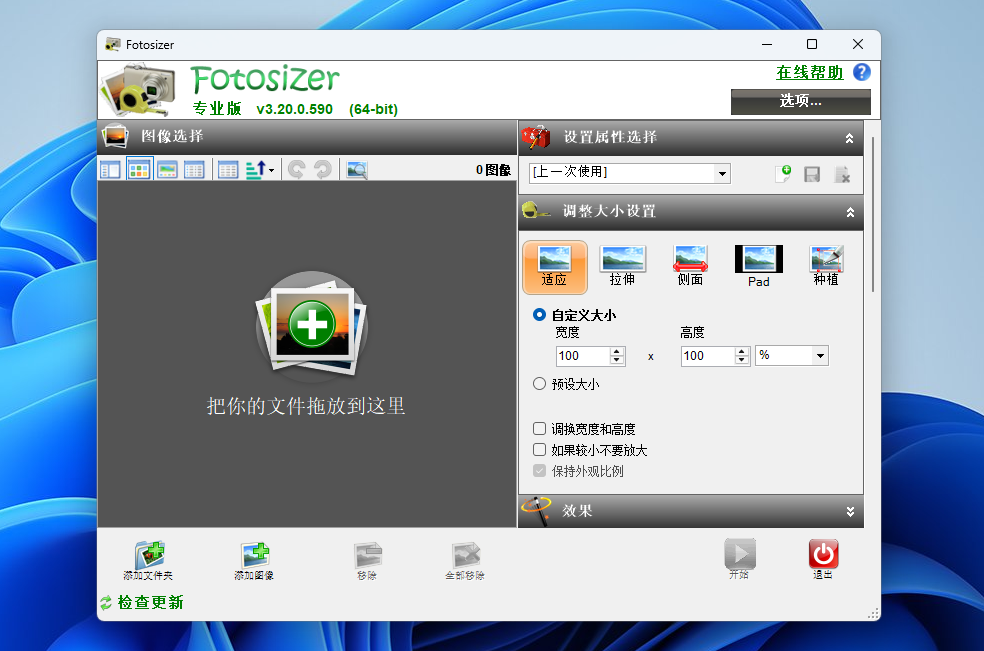Image resolution: width=984 pixels, height=651 pixels.
Task: Open the sort order dropdown in image toolbar
Action: pos(261,170)
